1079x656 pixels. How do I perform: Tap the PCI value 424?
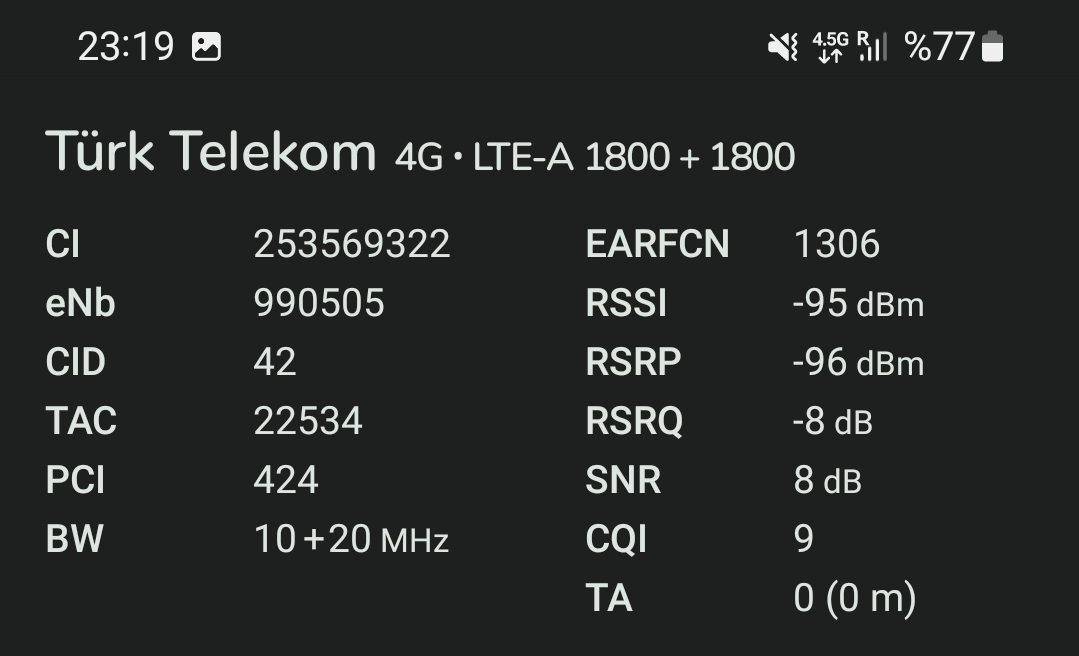point(286,480)
